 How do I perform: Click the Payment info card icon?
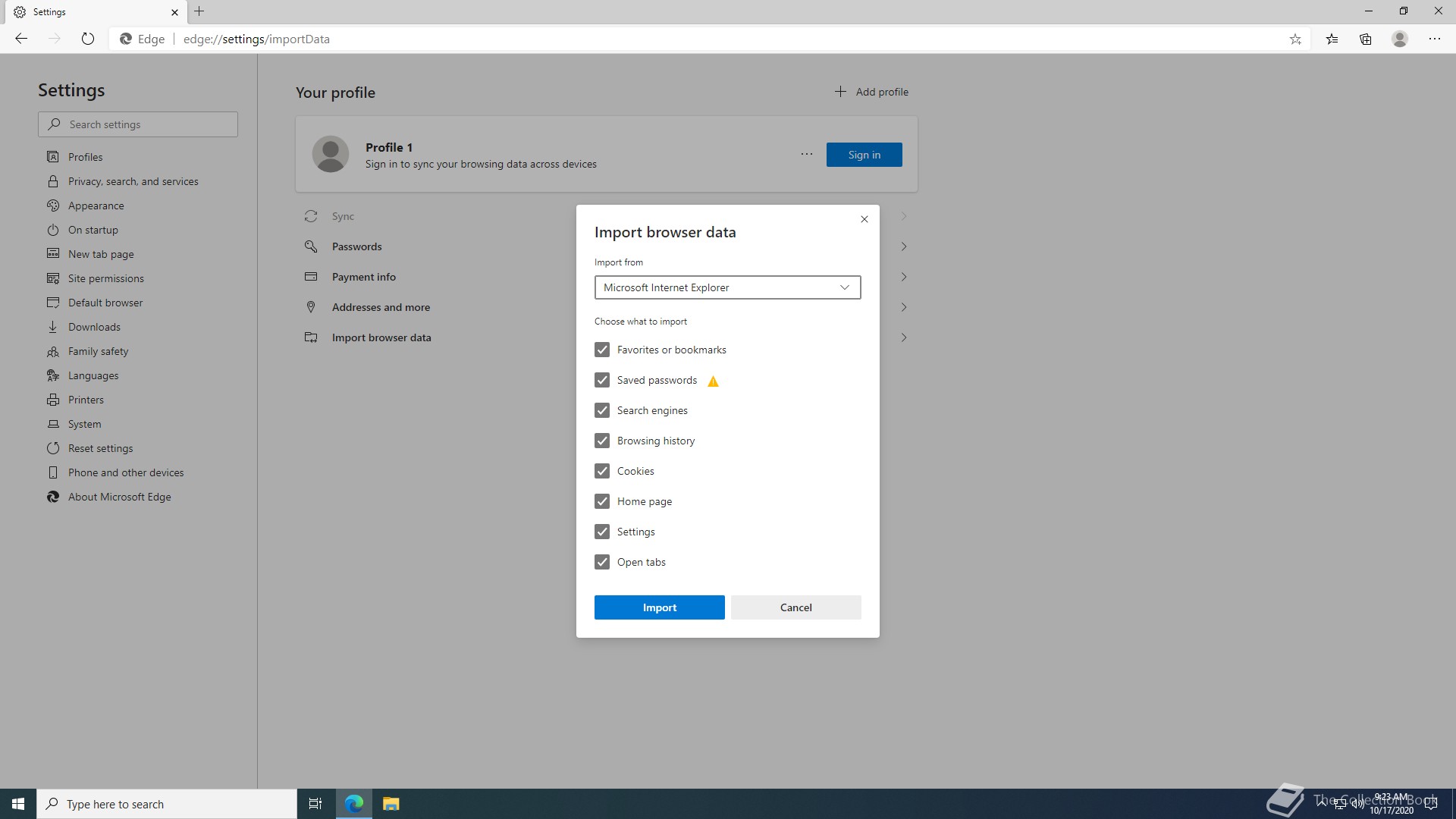coord(311,277)
